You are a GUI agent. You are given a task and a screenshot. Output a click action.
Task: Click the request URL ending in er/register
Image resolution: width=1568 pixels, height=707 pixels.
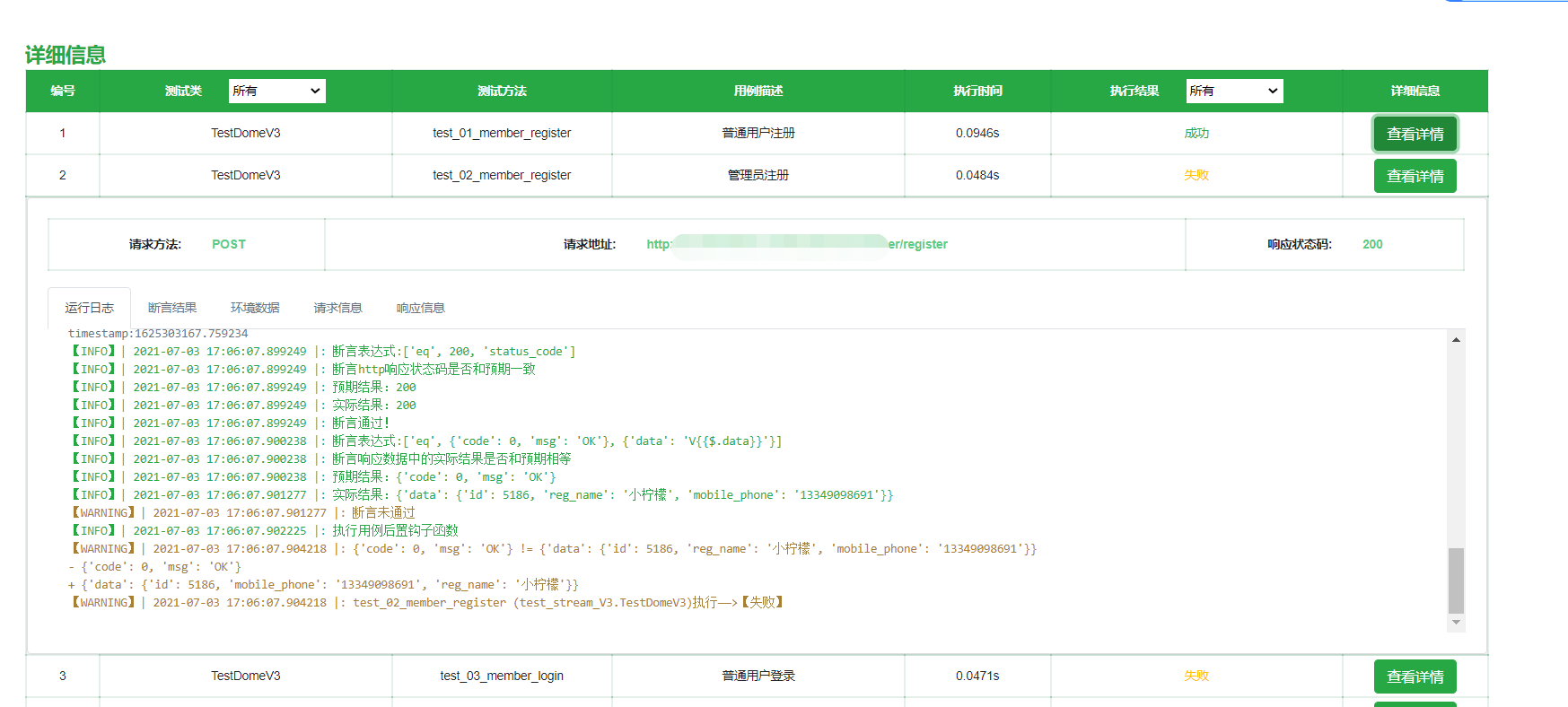click(797, 244)
